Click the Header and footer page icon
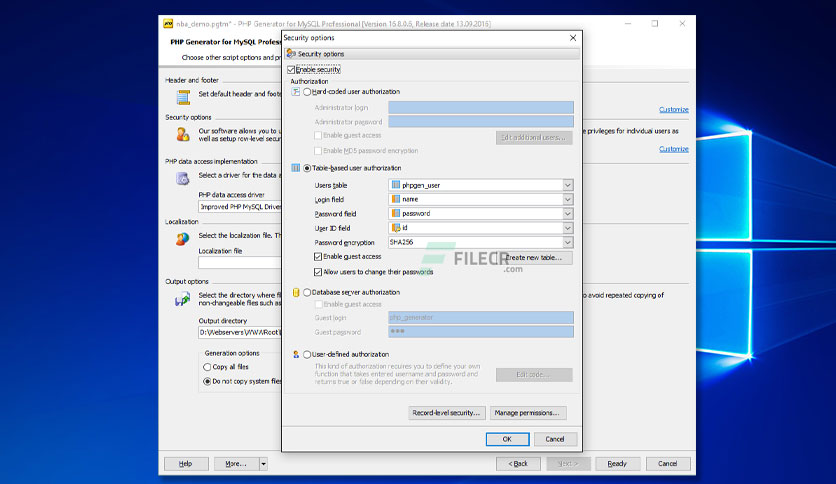This screenshot has height=484, width=836. click(x=183, y=97)
